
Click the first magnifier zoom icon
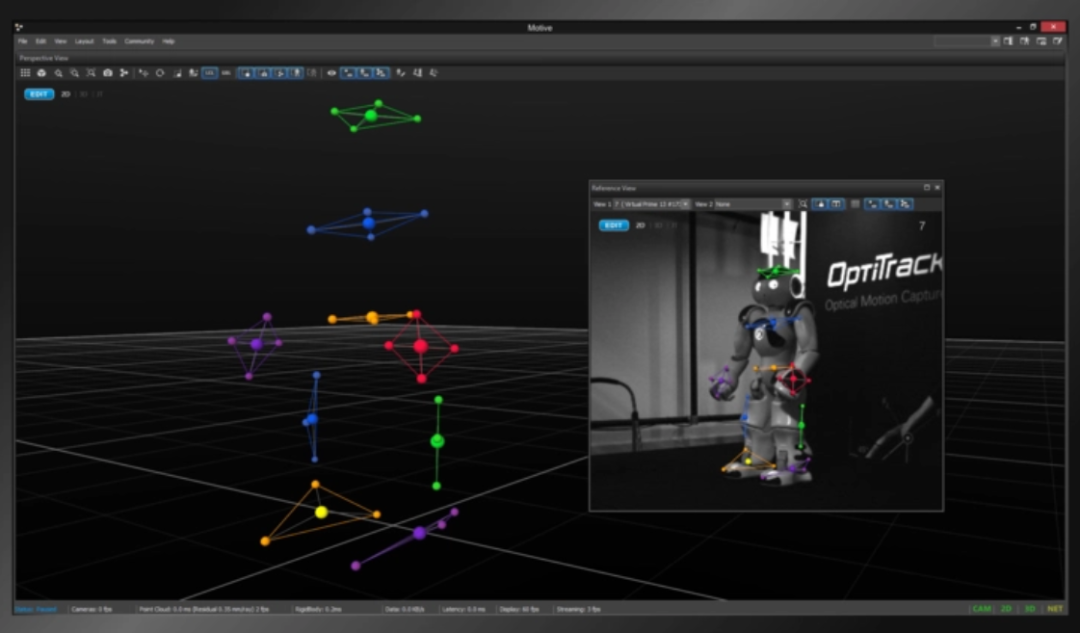(58, 73)
